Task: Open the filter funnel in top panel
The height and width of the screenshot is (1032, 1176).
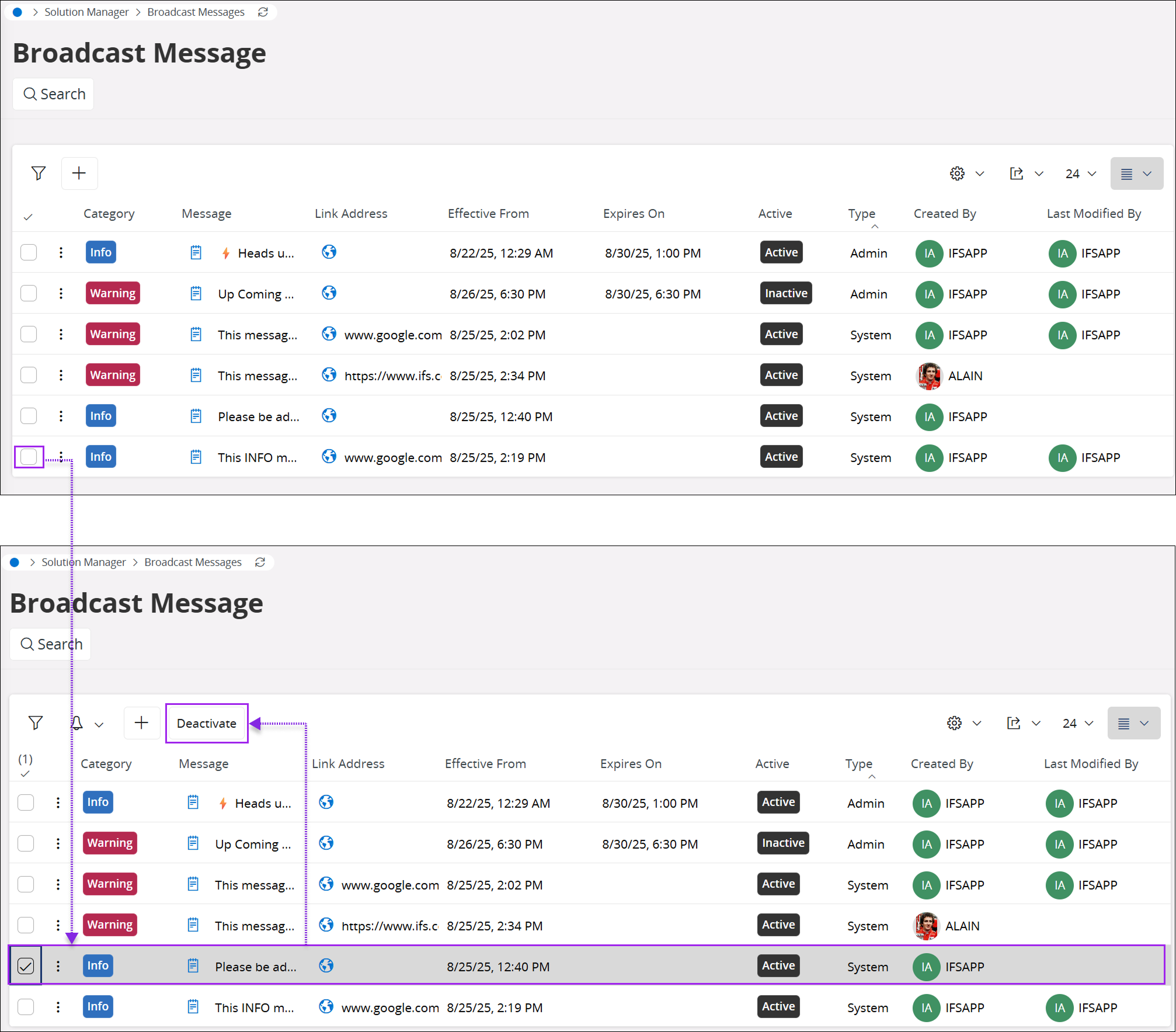Action: [x=39, y=173]
